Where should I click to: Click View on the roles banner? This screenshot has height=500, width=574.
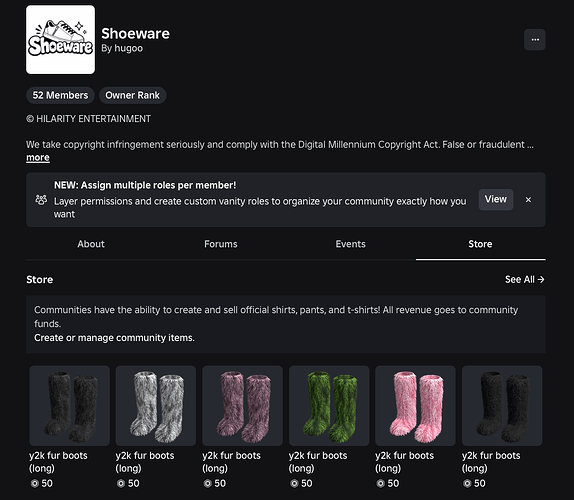[x=496, y=199]
